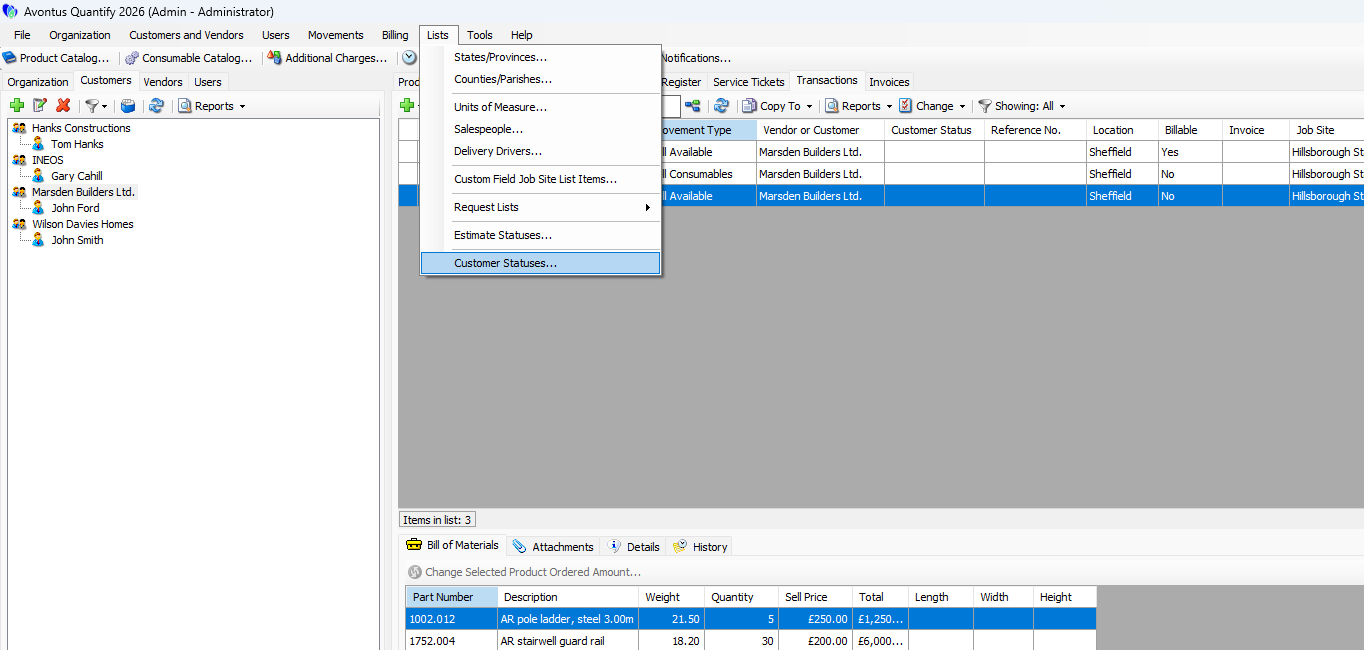
Task: Open the Billing menu
Action: 395,35
